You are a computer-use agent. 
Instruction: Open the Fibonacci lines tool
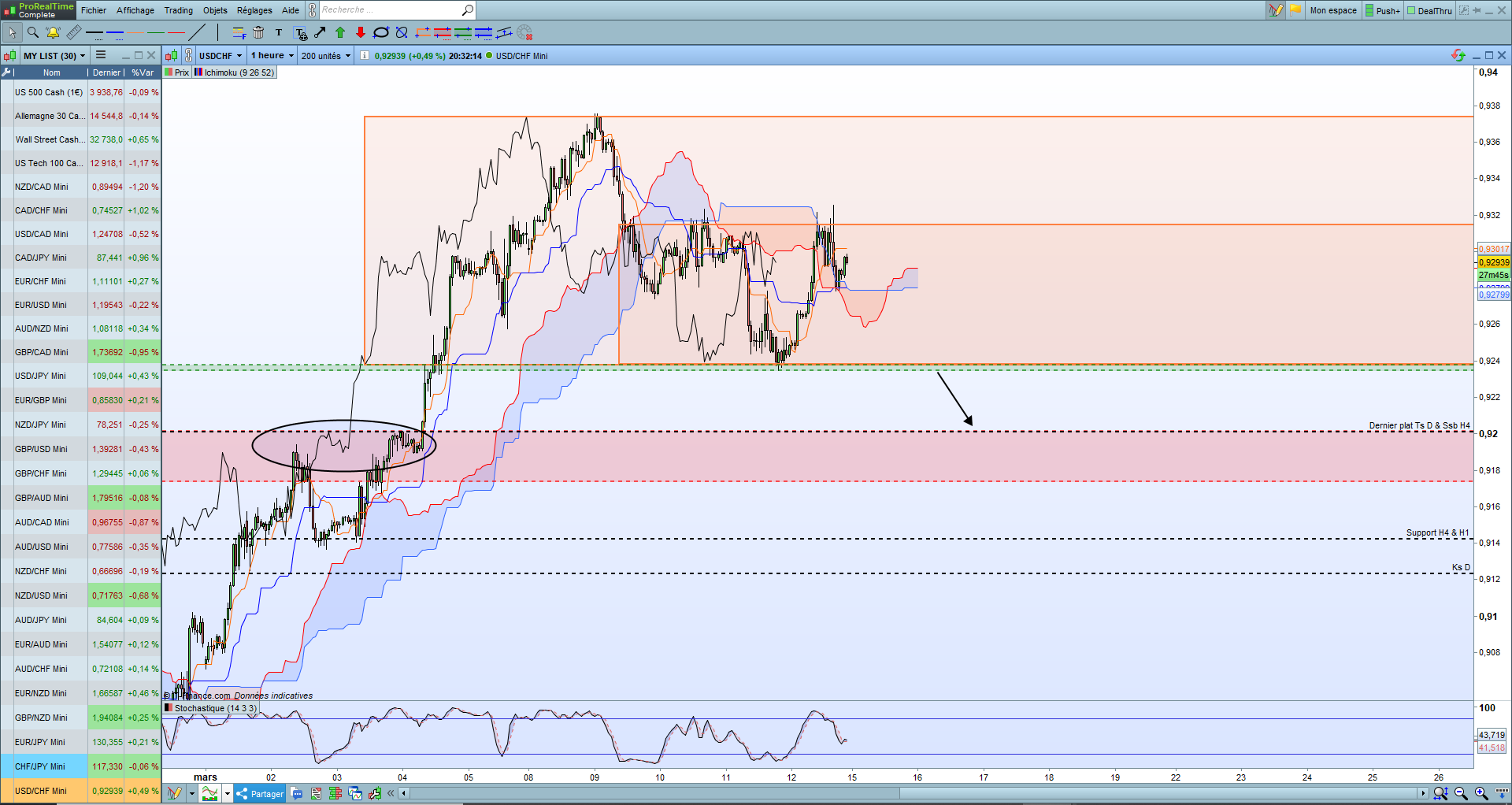(239, 32)
